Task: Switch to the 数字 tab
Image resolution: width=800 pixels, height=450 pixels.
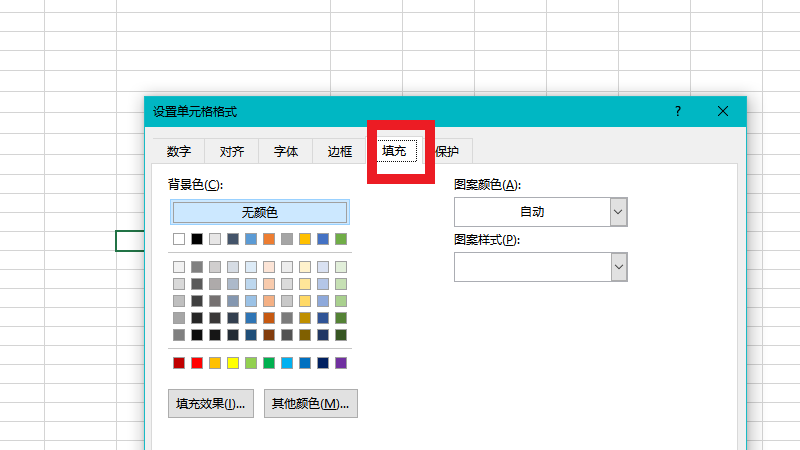Action: pos(179,152)
